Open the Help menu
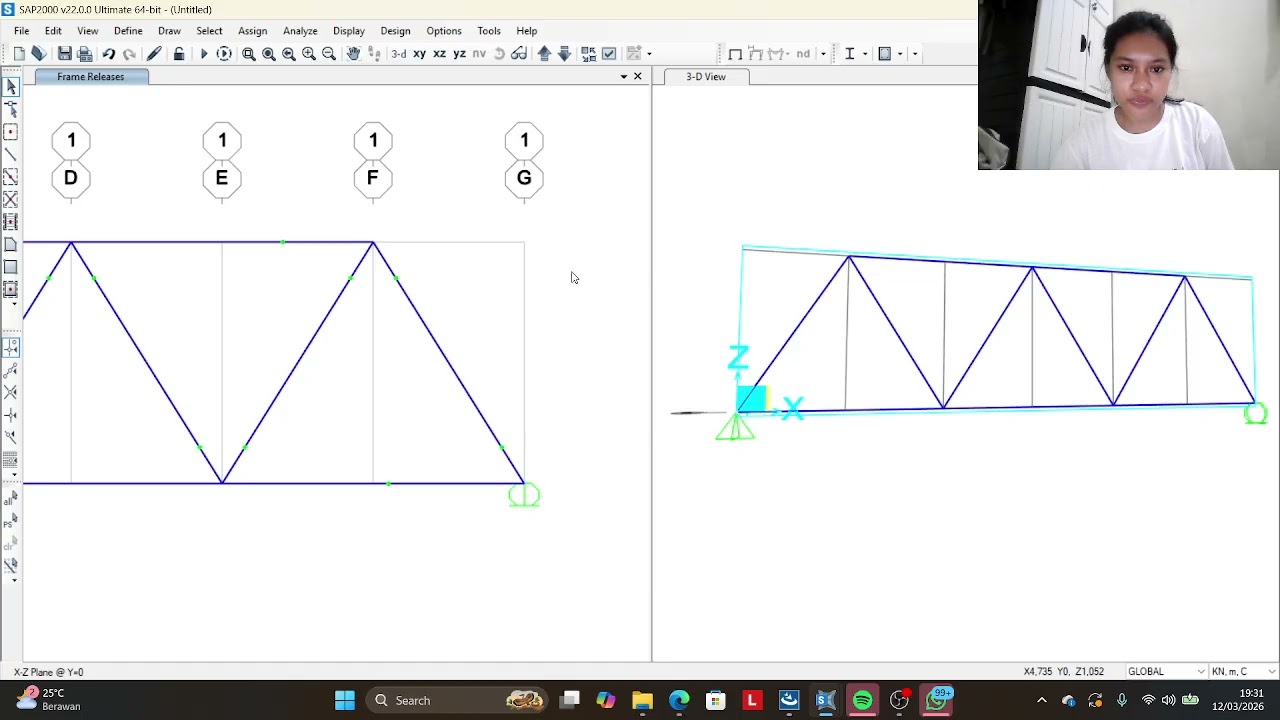Screen dimensions: 1280x720 tap(527, 31)
